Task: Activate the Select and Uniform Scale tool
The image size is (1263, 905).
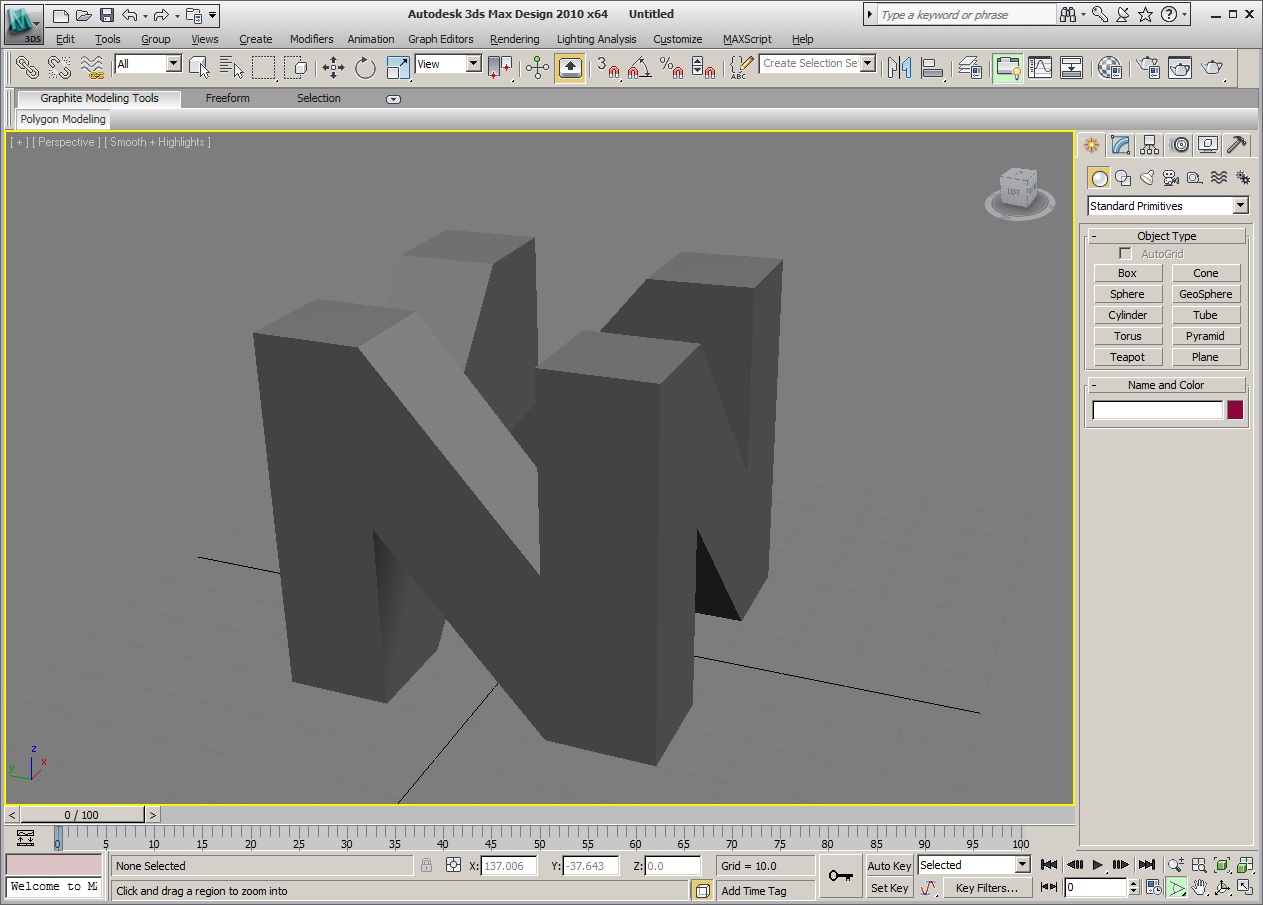Action: (x=398, y=67)
